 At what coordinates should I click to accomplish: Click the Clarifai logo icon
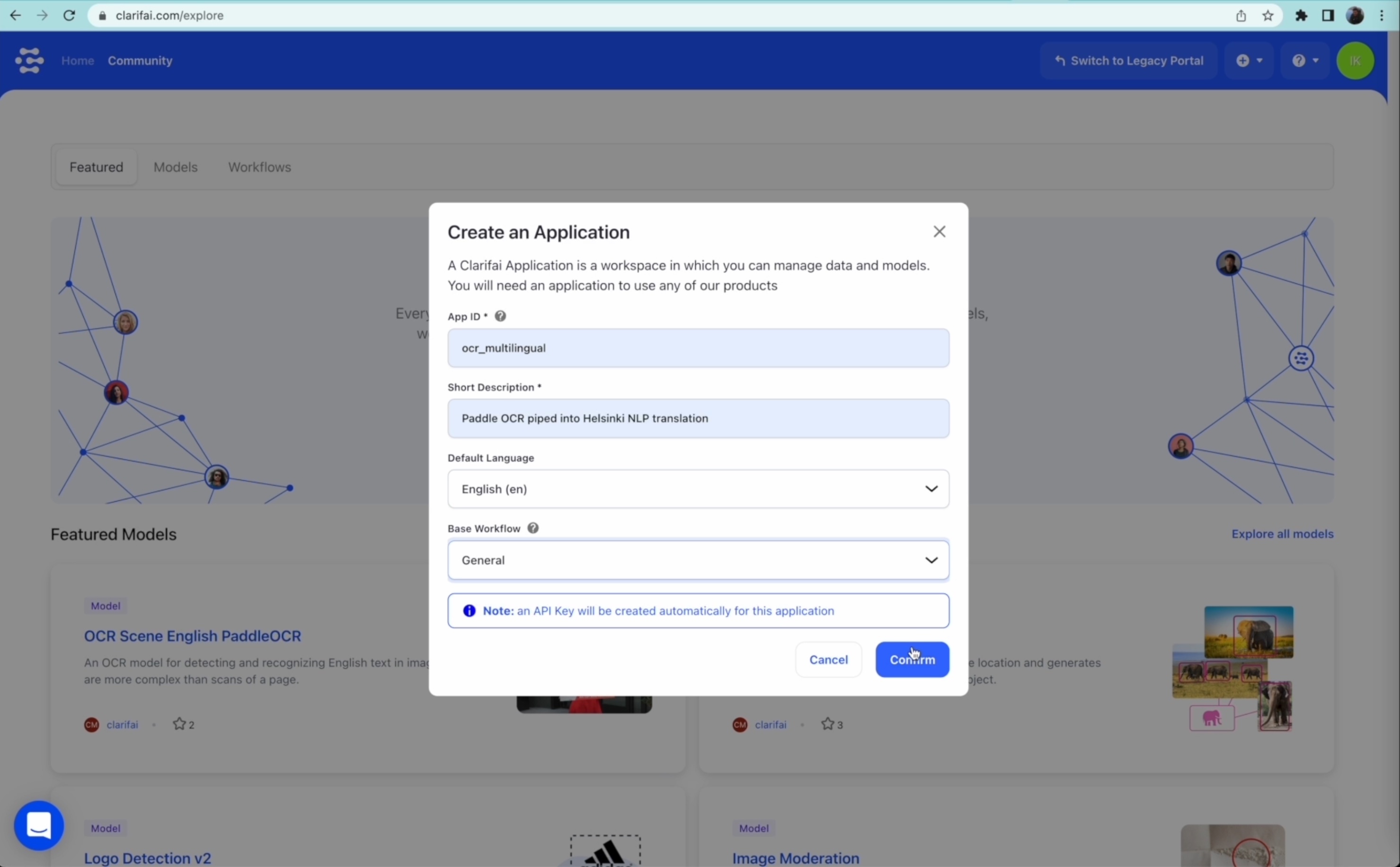point(29,60)
